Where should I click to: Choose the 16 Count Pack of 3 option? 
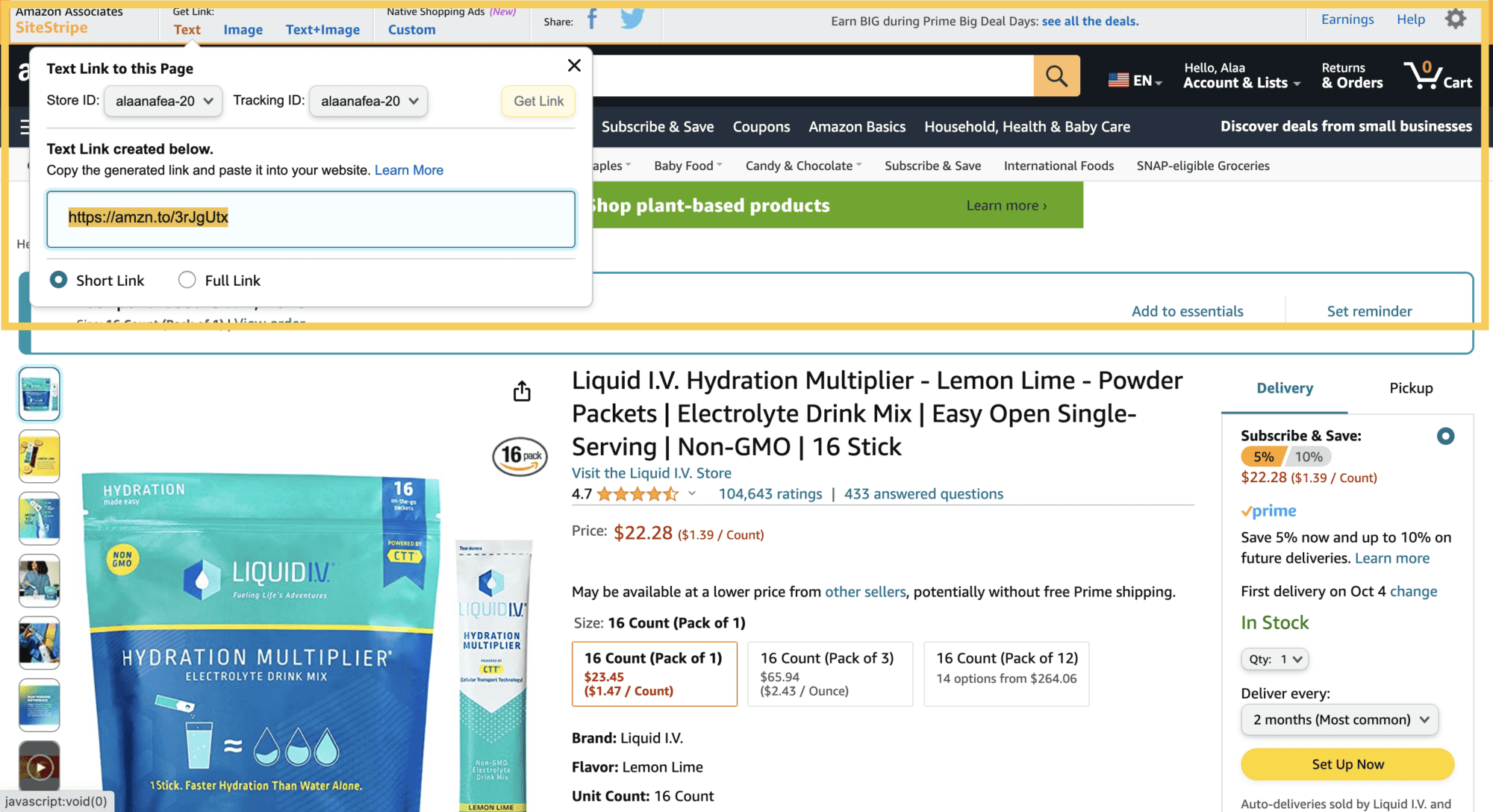point(829,674)
